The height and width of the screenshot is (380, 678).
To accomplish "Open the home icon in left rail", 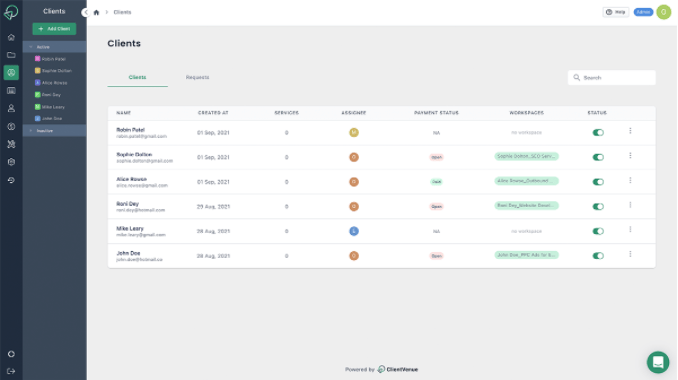I will 11,37.
